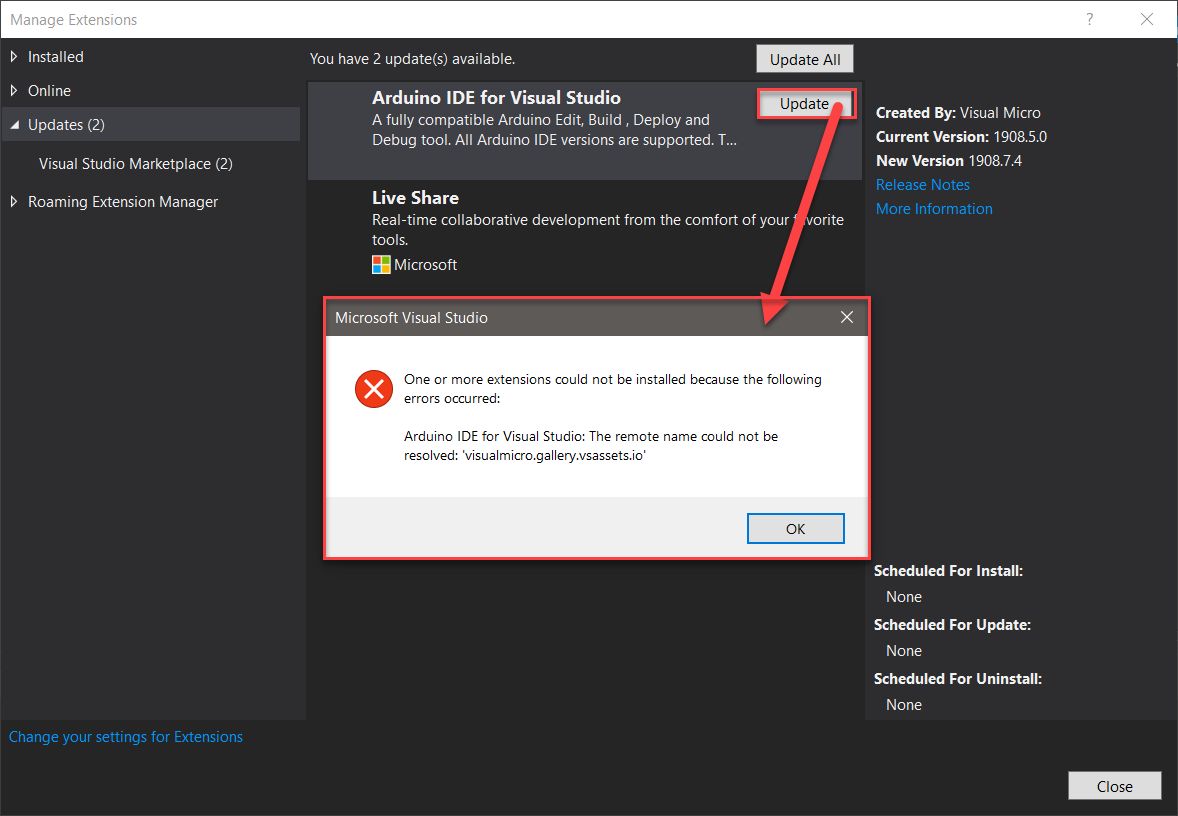The height and width of the screenshot is (816, 1178).
Task: Click the help question mark icon
Action: tap(1089, 19)
